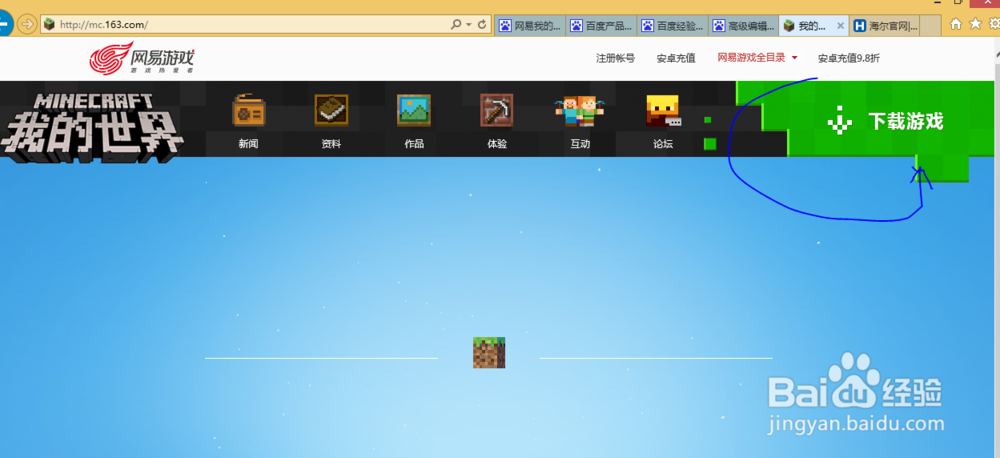Click the 体验 pickaxe icon
1000x458 pixels.
497,110
